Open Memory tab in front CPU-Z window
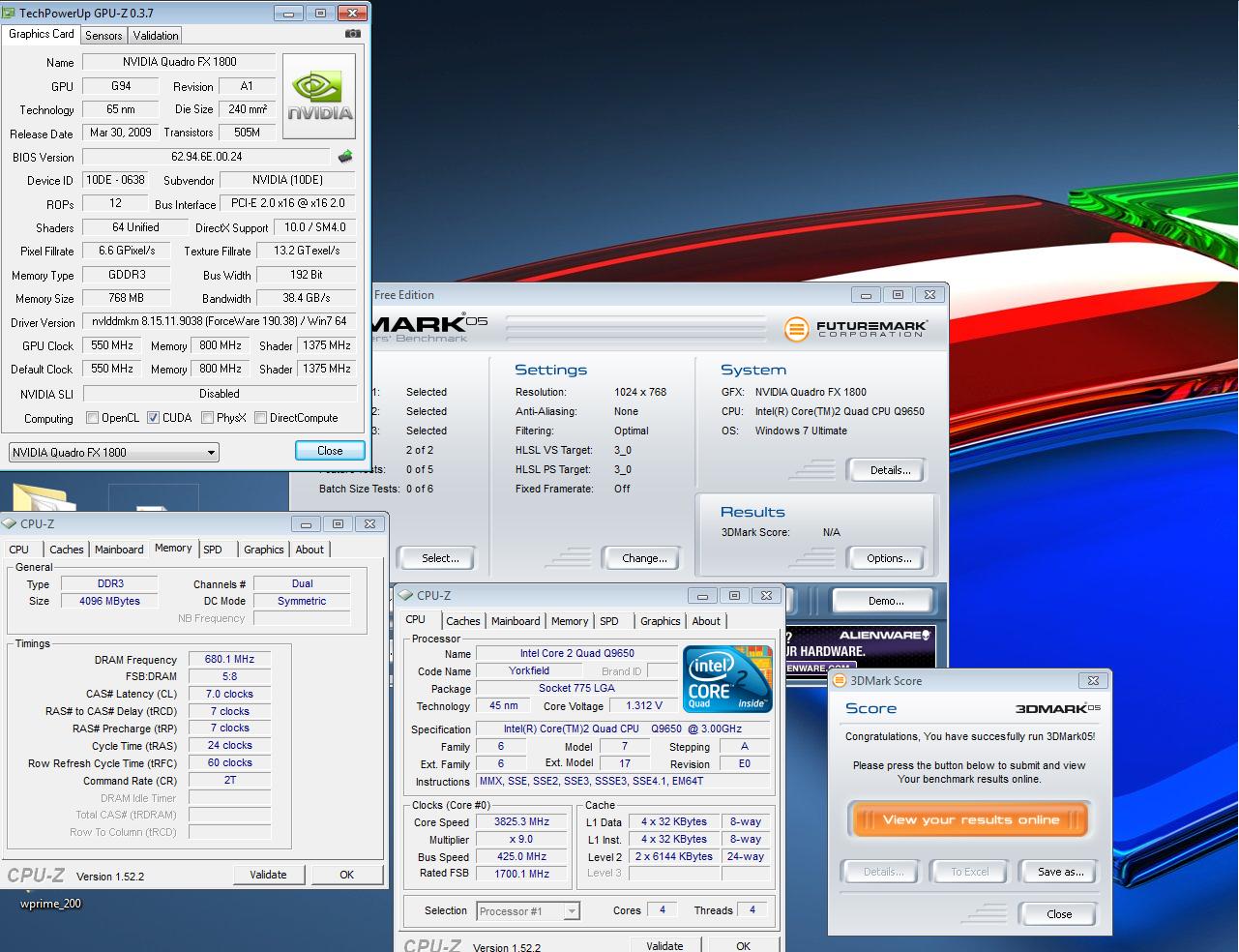Viewport: 1239px width, 952px height. point(570,621)
